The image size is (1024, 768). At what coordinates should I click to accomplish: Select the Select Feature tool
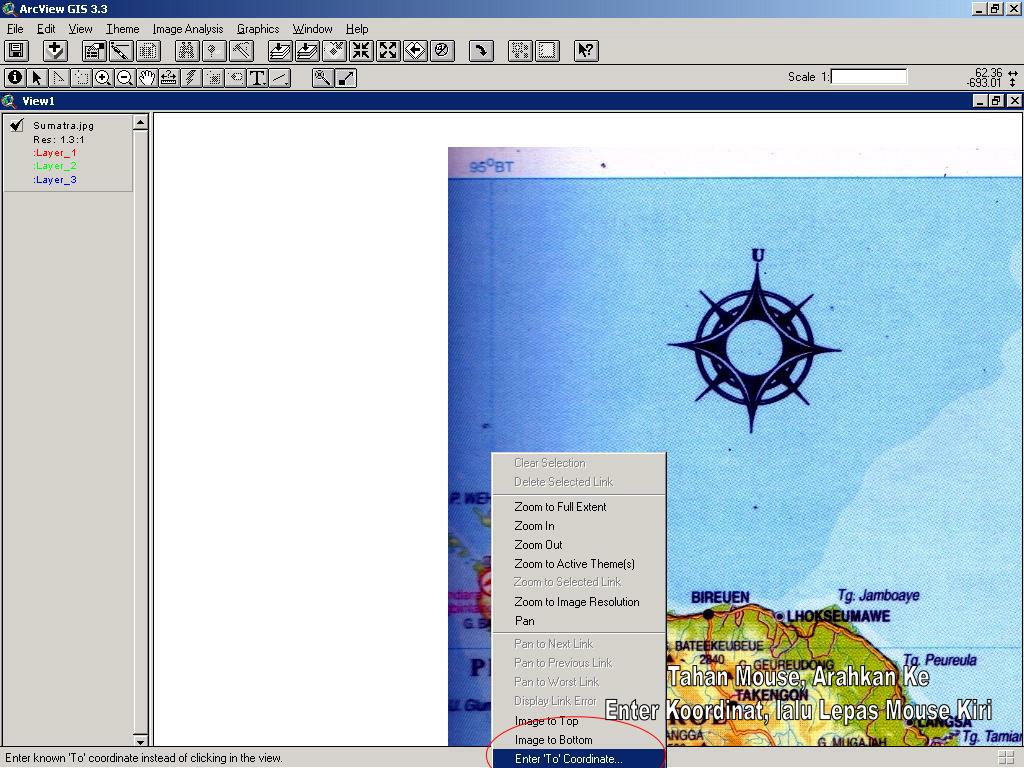(x=81, y=78)
